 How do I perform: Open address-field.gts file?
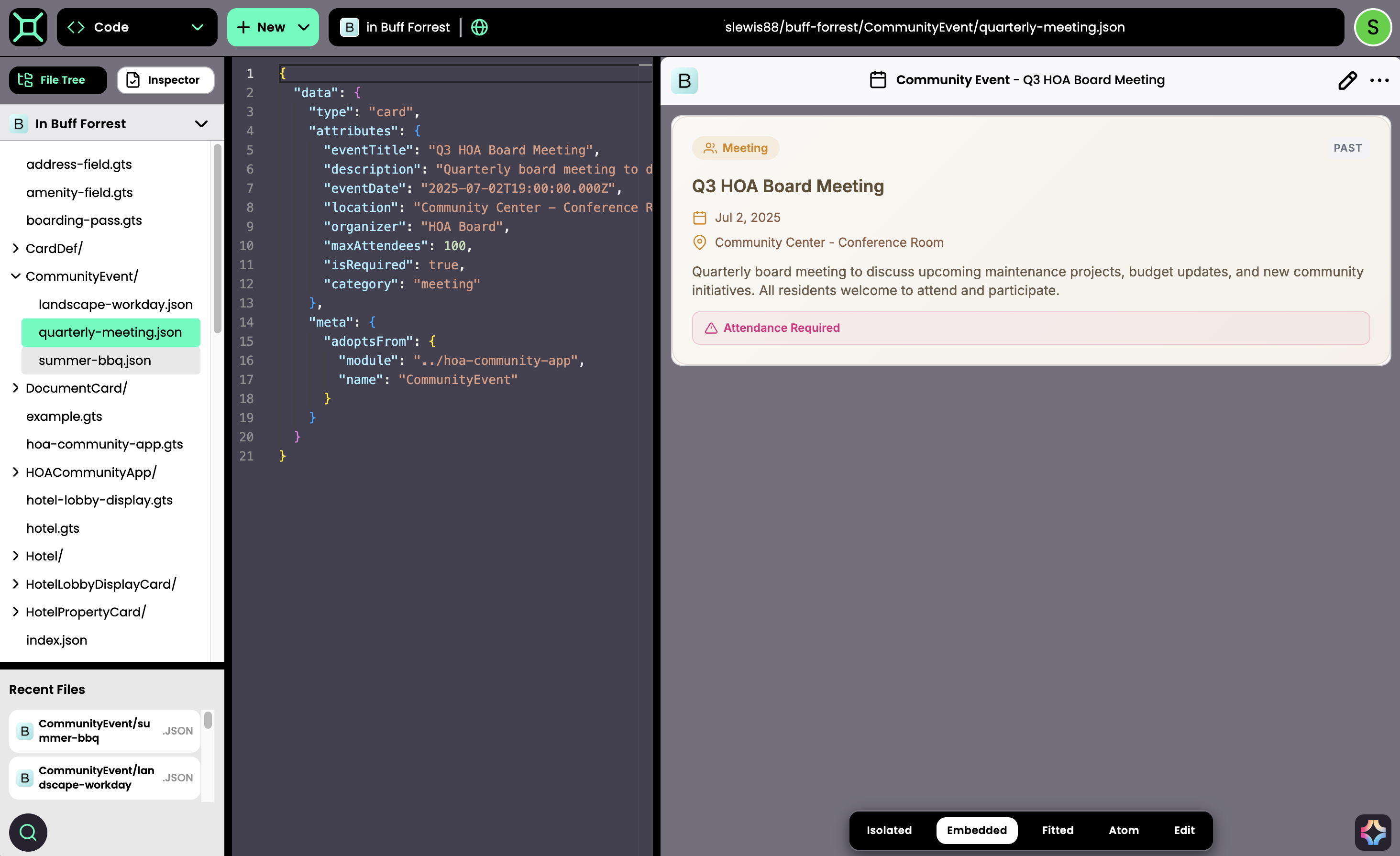point(78,164)
